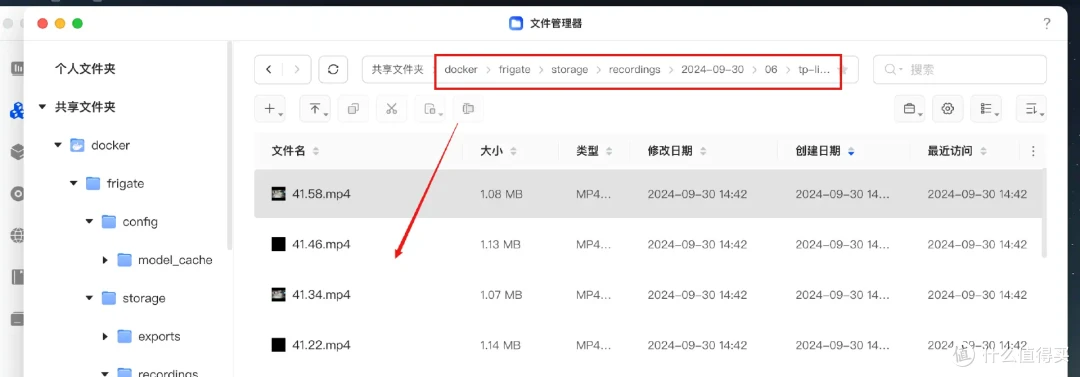Click the yellow minimize window button
The width and height of the screenshot is (1080, 377).
tap(60, 23)
